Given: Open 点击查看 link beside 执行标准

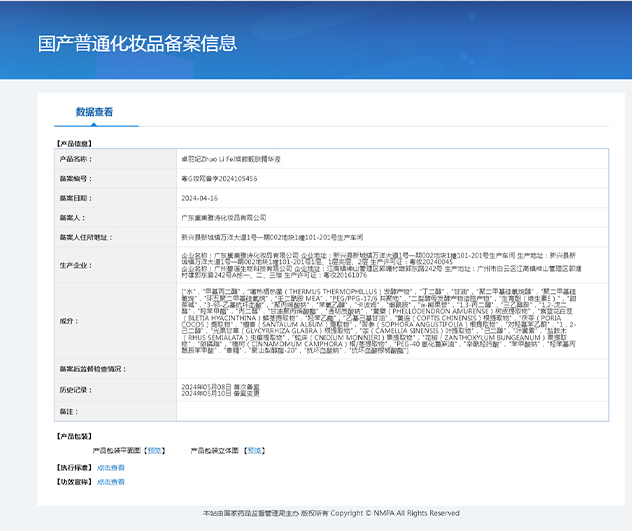Looking at the screenshot, I should coord(111,467).
